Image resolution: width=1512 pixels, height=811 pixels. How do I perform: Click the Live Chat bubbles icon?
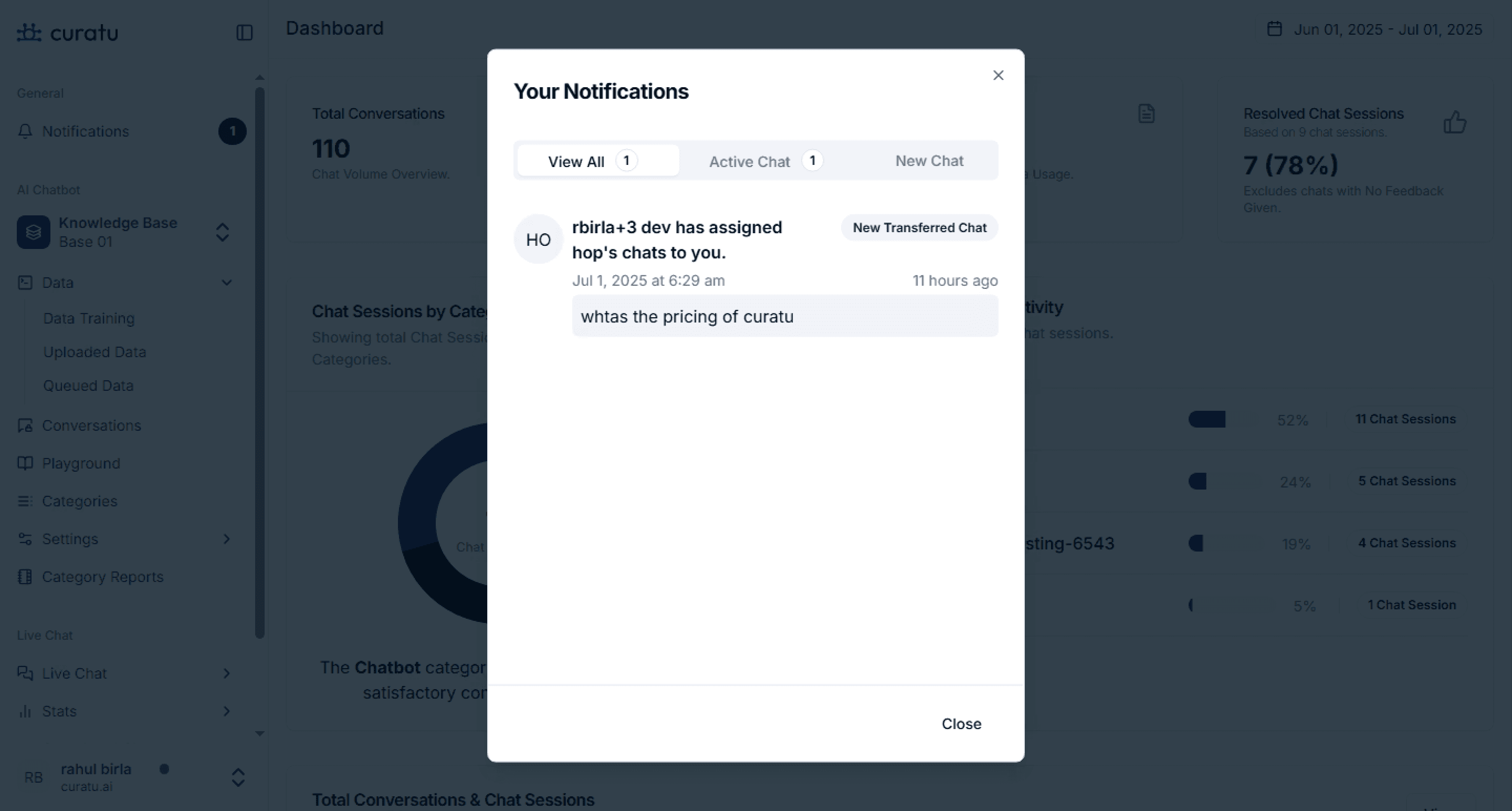[x=25, y=673]
